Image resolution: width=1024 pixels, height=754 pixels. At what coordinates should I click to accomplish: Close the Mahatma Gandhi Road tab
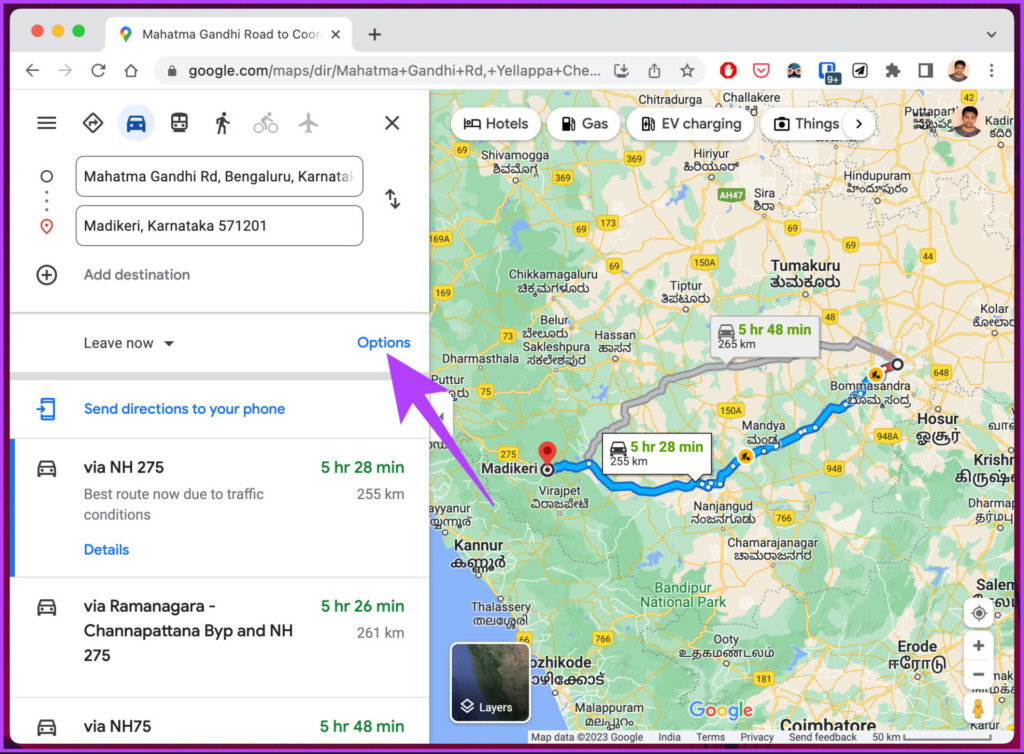[x=336, y=35]
